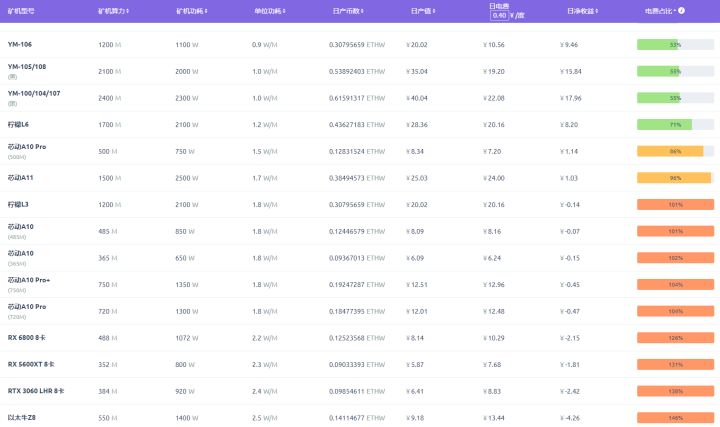
Task: Click the 矿机型号 column header
Action: (x=21, y=10)
